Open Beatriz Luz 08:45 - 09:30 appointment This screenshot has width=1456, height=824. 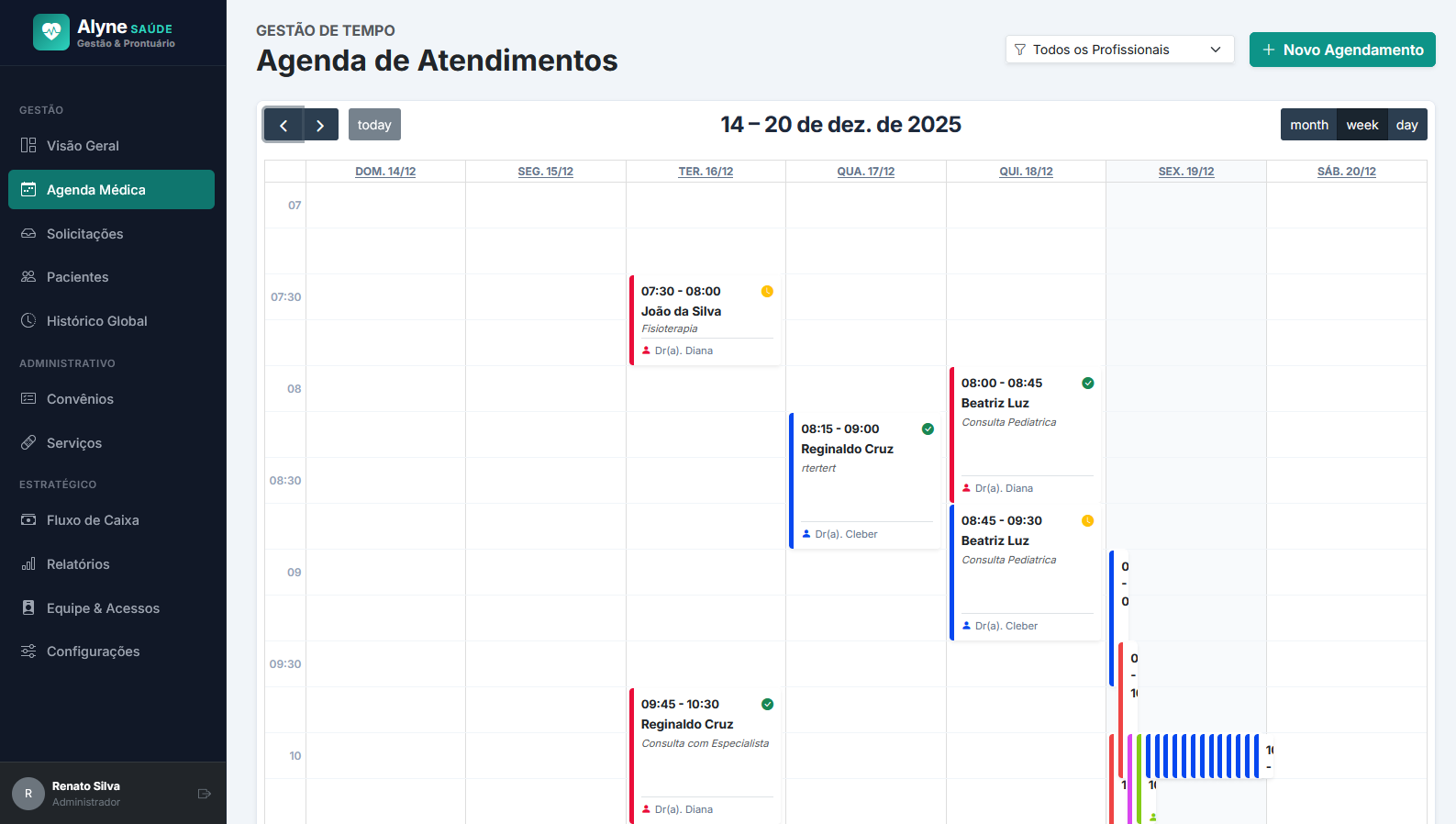click(1026, 572)
